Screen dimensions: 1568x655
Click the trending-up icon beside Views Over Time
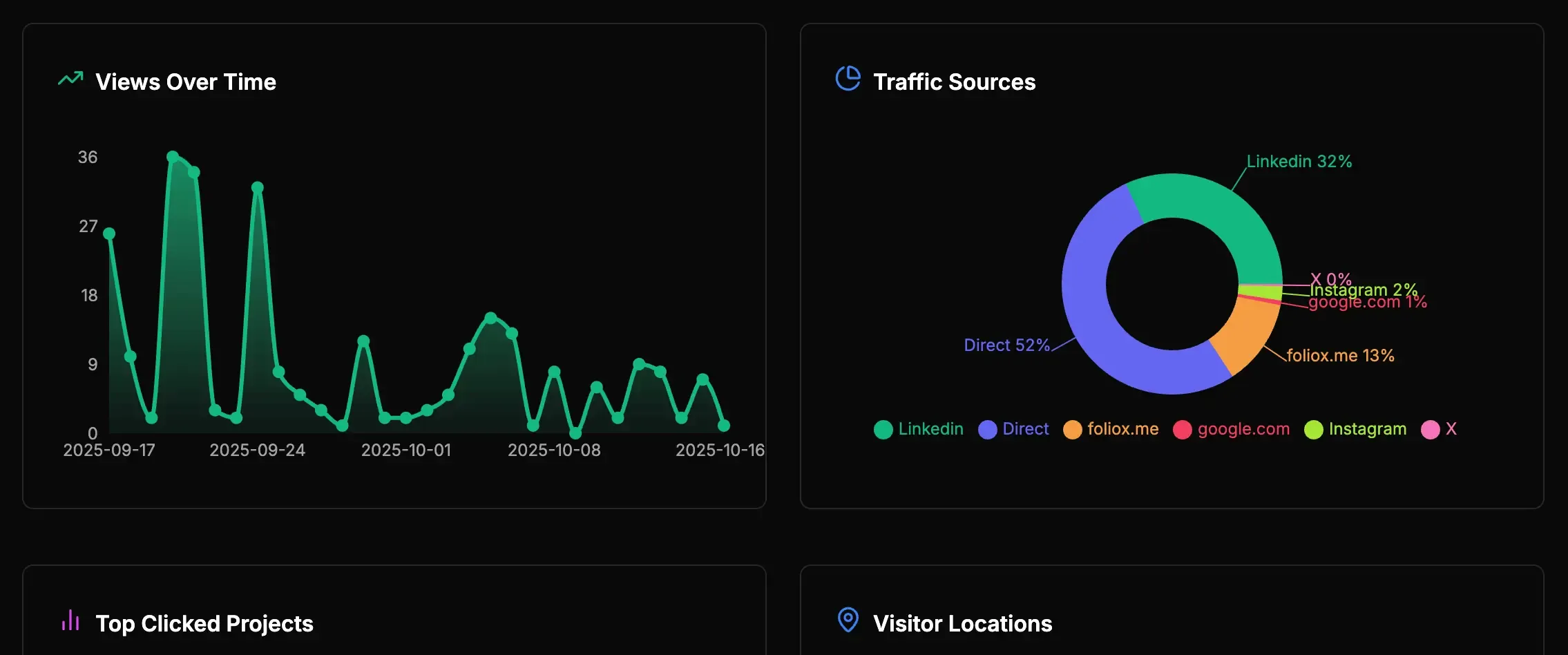pos(70,79)
